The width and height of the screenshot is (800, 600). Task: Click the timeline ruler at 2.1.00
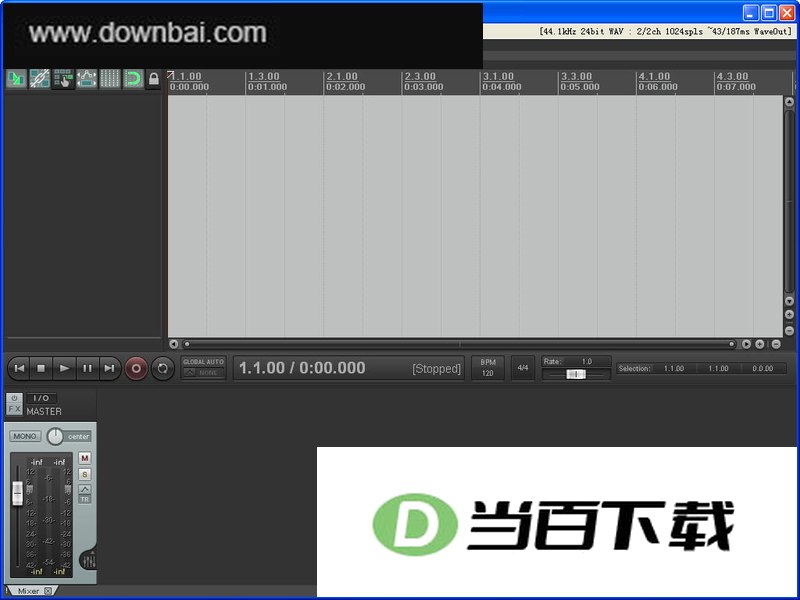(x=342, y=77)
